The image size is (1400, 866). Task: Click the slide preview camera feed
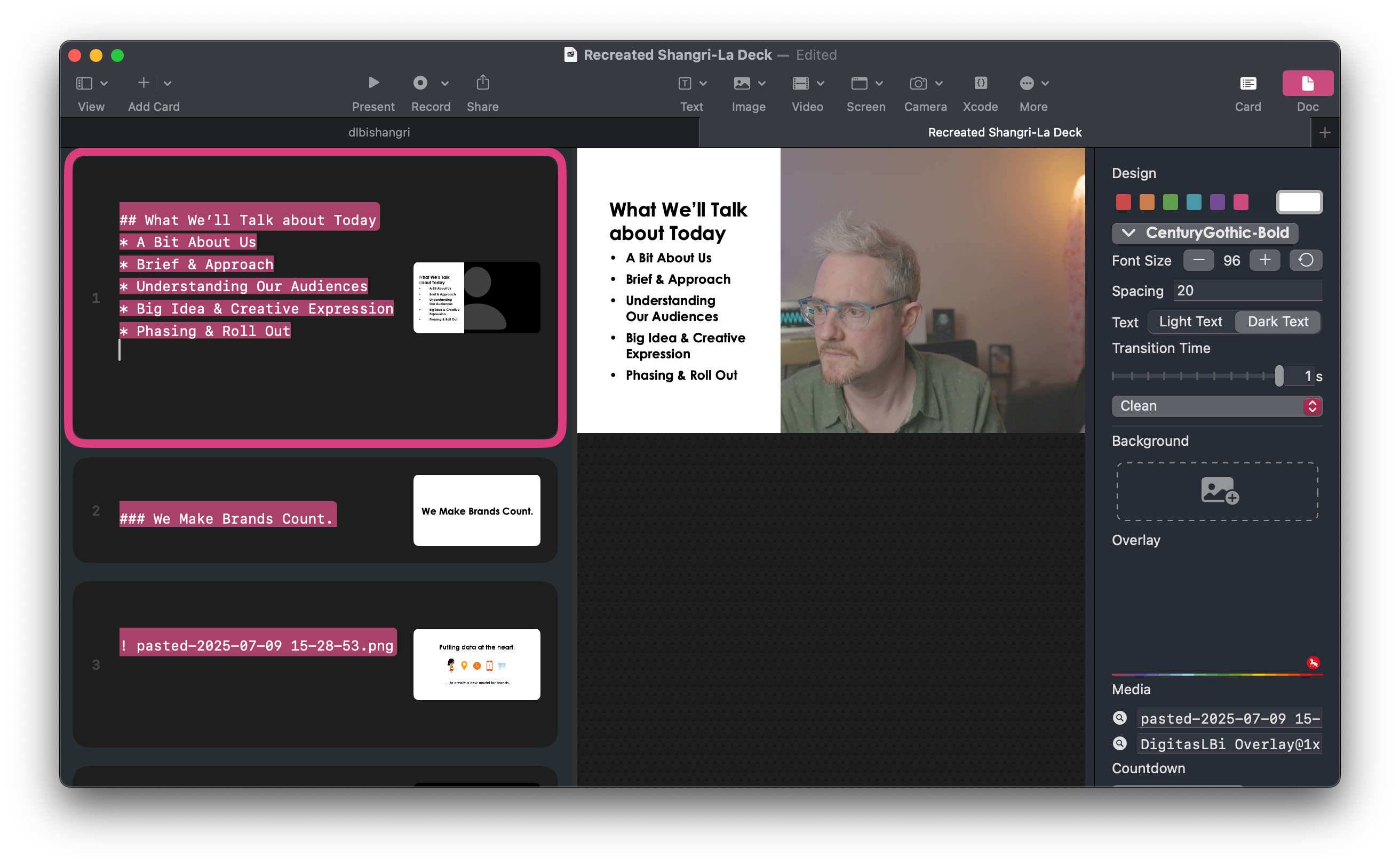click(933, 291)
